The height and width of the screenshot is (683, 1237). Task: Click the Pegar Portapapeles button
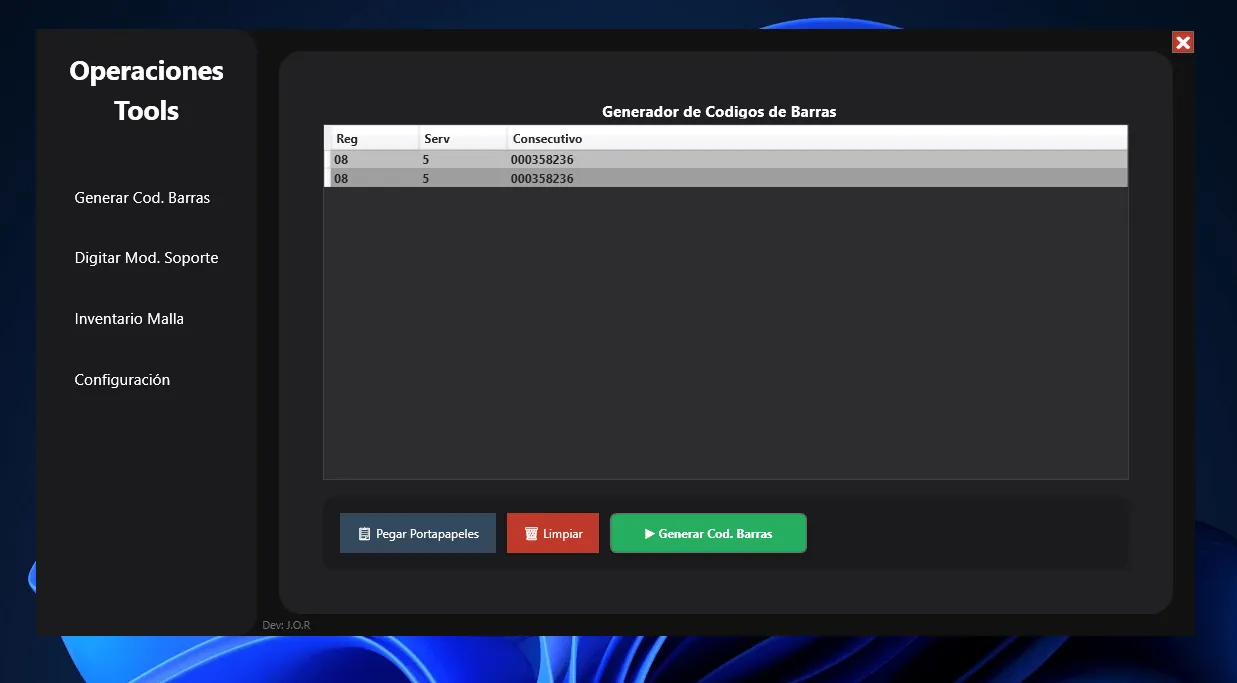click(x=418, y=533)
